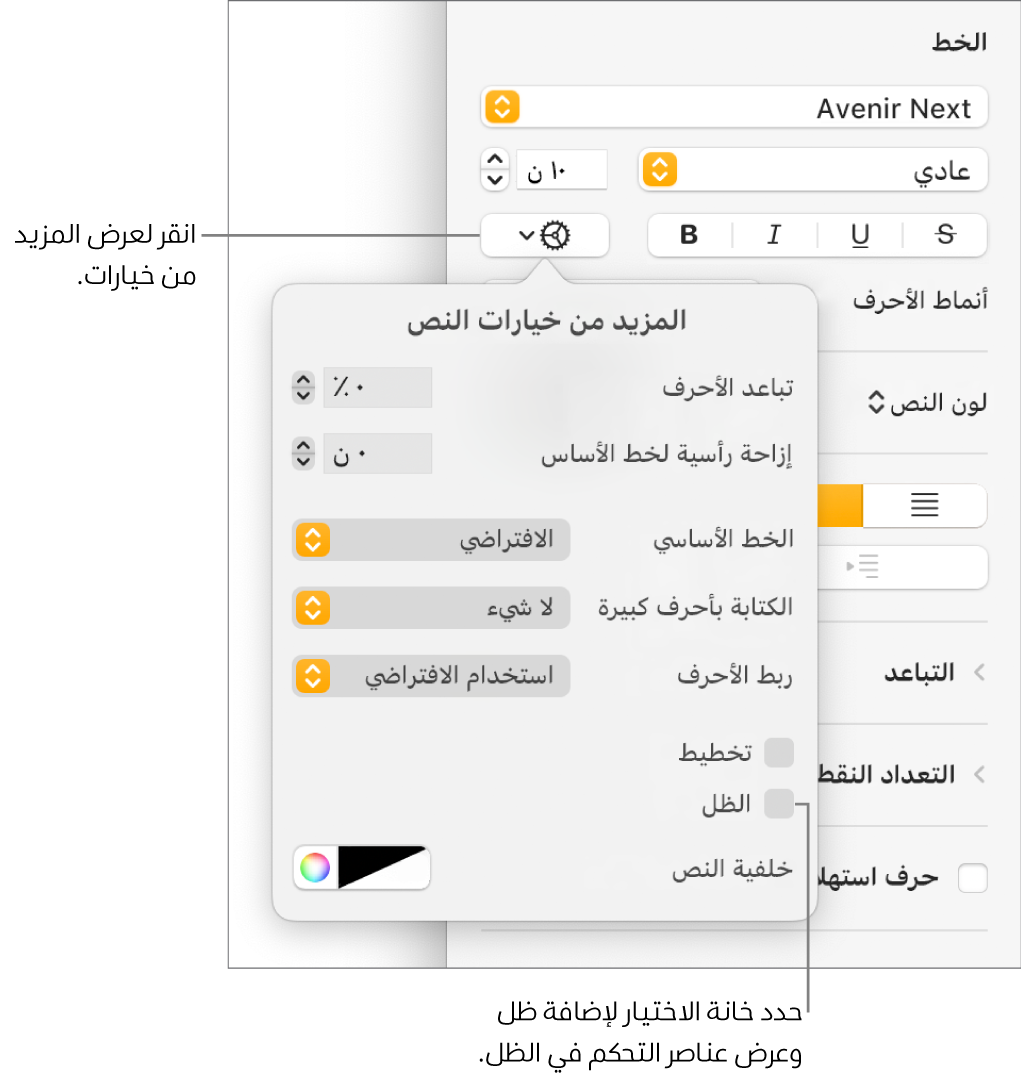Click the الخط font section heading
Screen dimensions: 1021x1083
coord(960,43)
